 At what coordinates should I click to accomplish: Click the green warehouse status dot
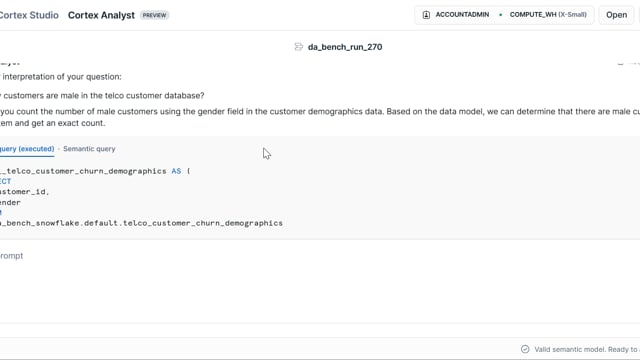coord(500,15)
